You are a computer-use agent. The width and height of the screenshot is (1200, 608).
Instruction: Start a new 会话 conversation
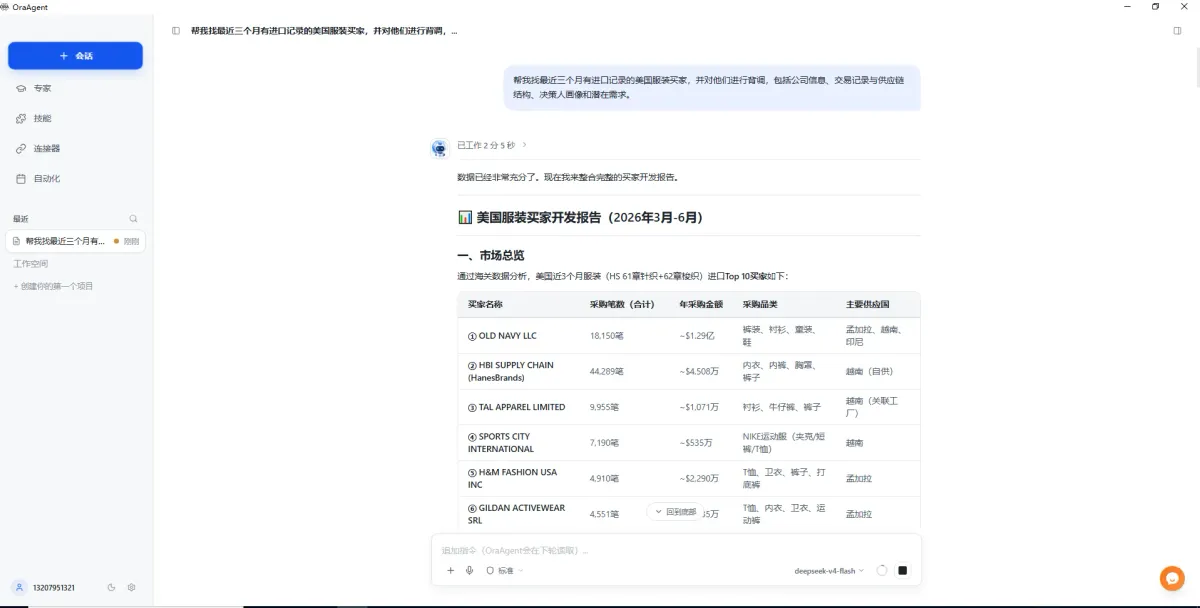coord(75,56)
